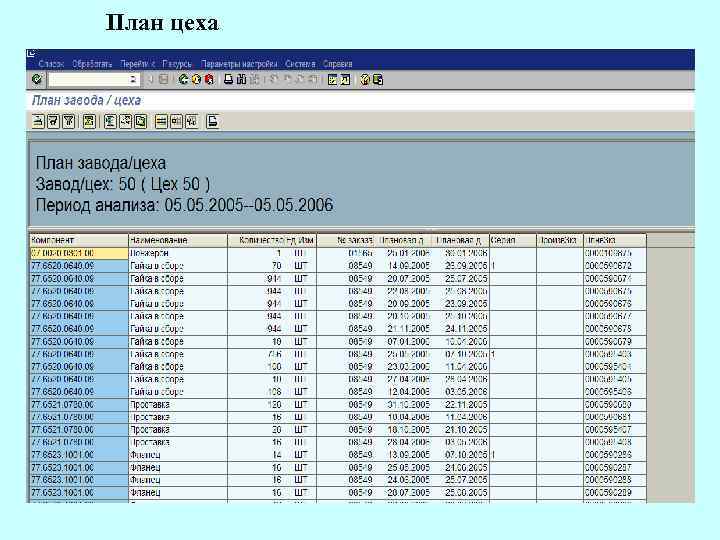This screenshot has width=720, height=540.
Task: Click date cell 18.10.2005
Action: (403, 430)
